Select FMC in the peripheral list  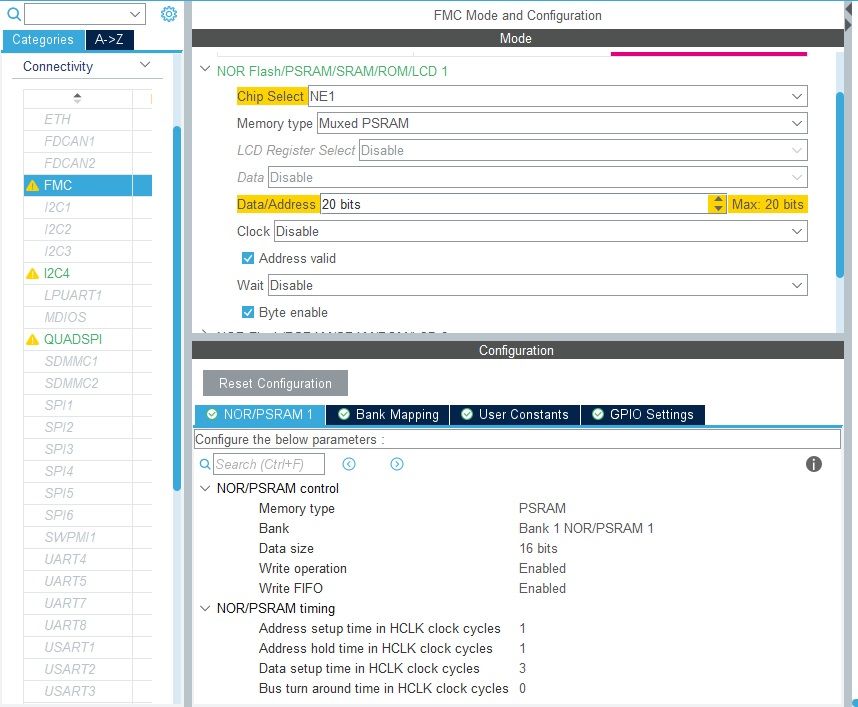88,186
